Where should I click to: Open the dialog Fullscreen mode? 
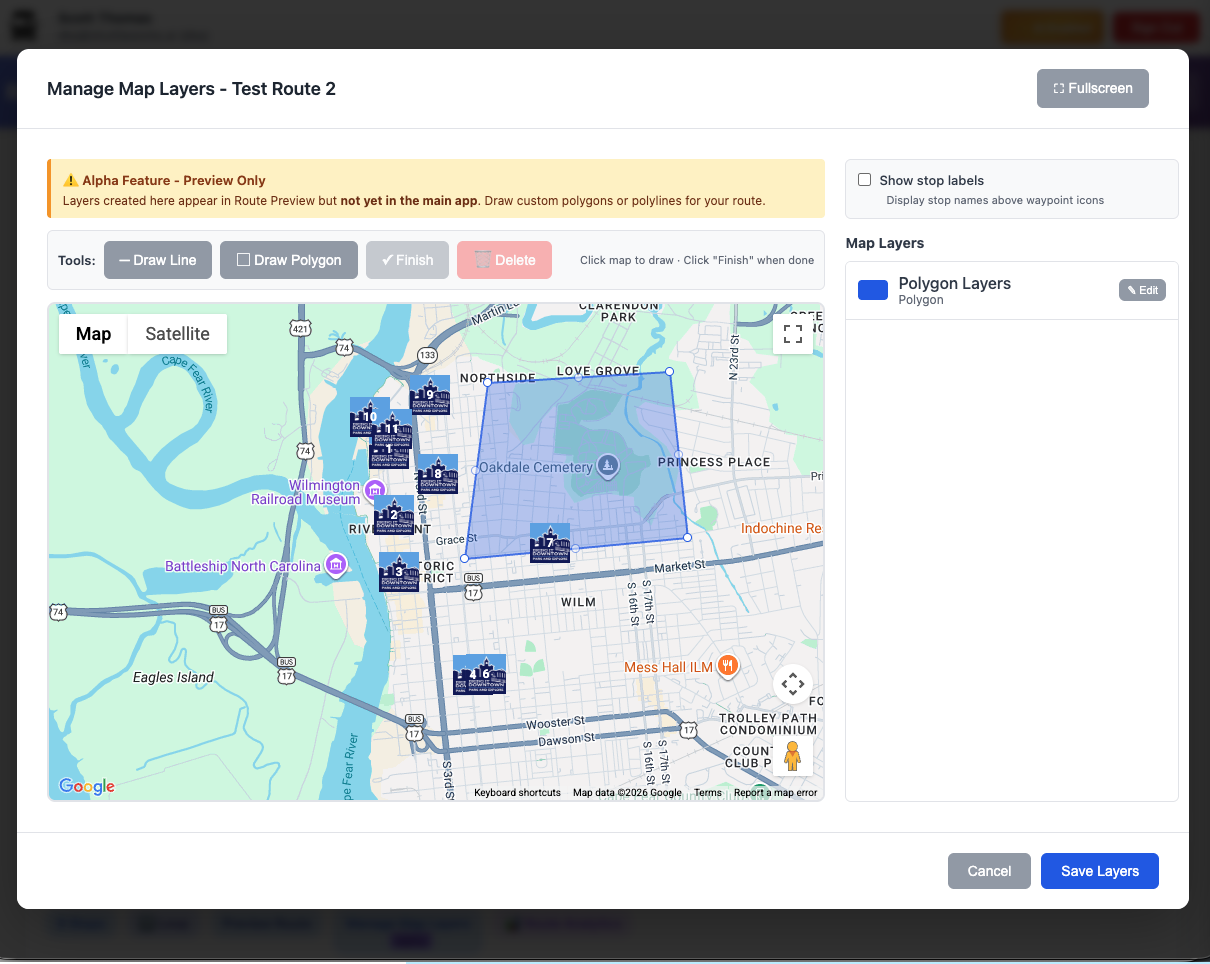[1092, 88]
